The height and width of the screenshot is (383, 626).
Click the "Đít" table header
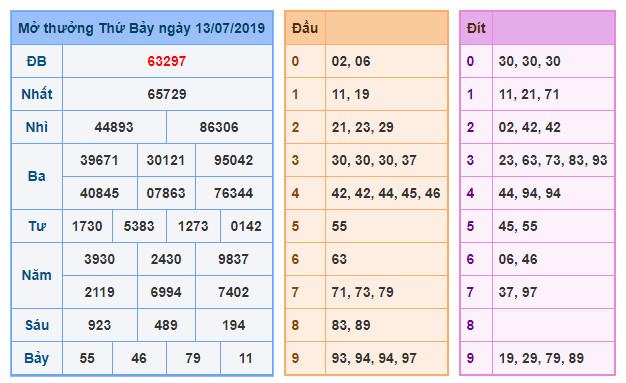coord(476,28)
